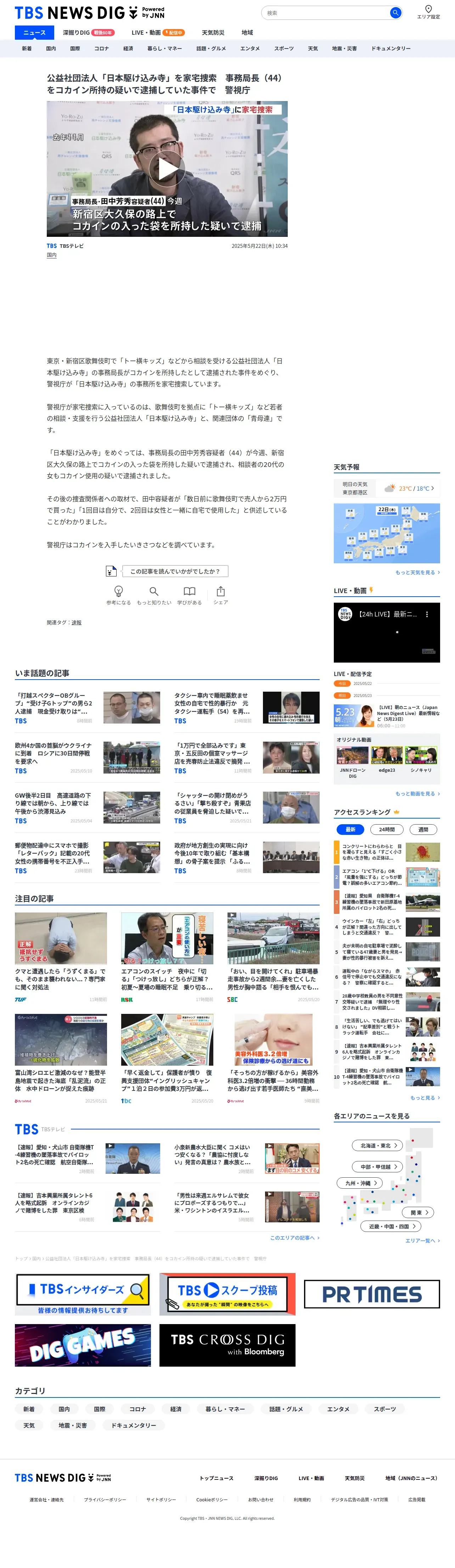
Task: Open お問い合わせ footer link
Action: click(x=260, y=1499)
